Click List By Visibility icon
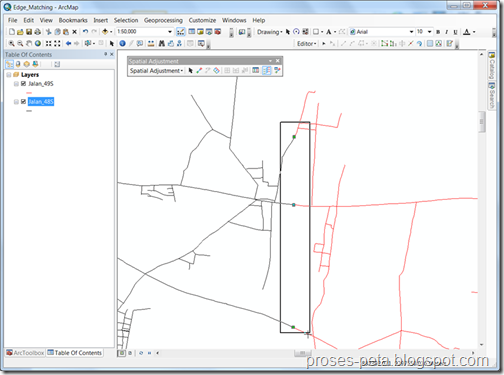 27,64
